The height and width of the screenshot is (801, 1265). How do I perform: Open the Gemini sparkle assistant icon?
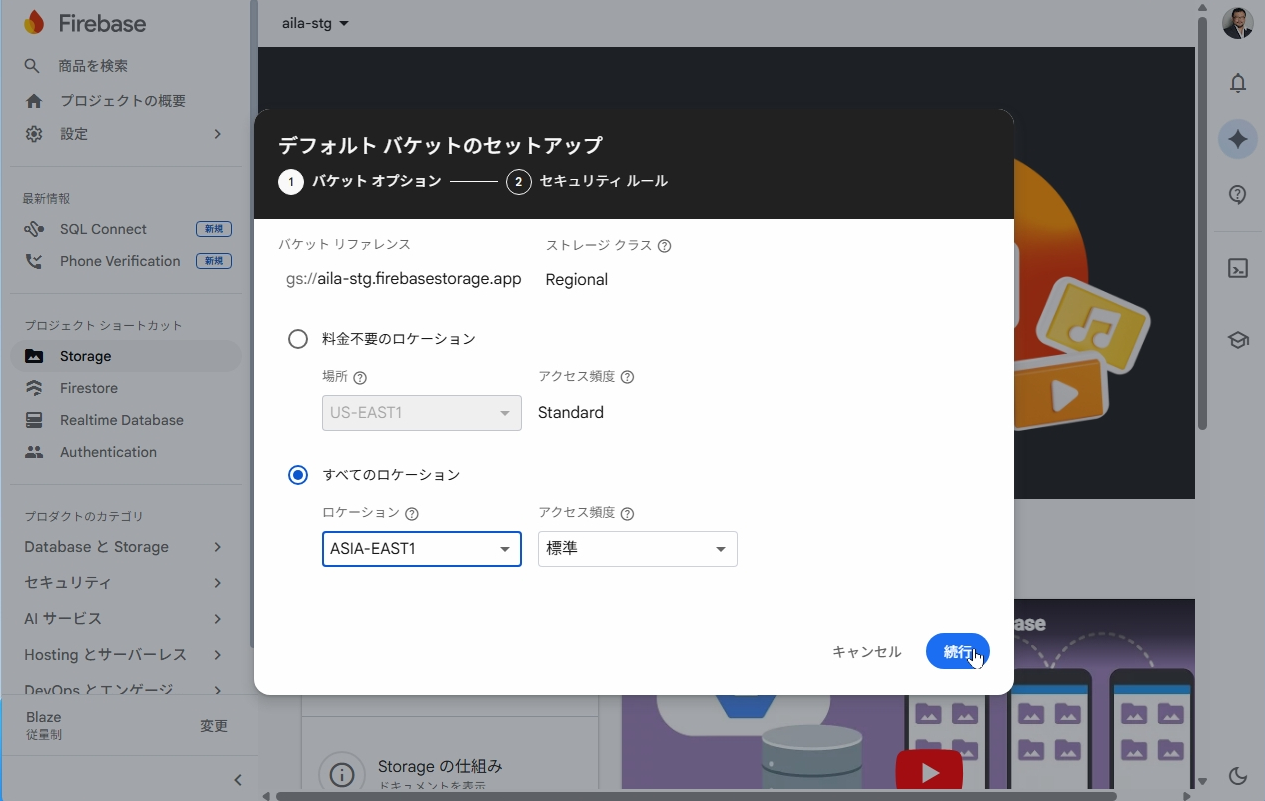point(1238,139)
